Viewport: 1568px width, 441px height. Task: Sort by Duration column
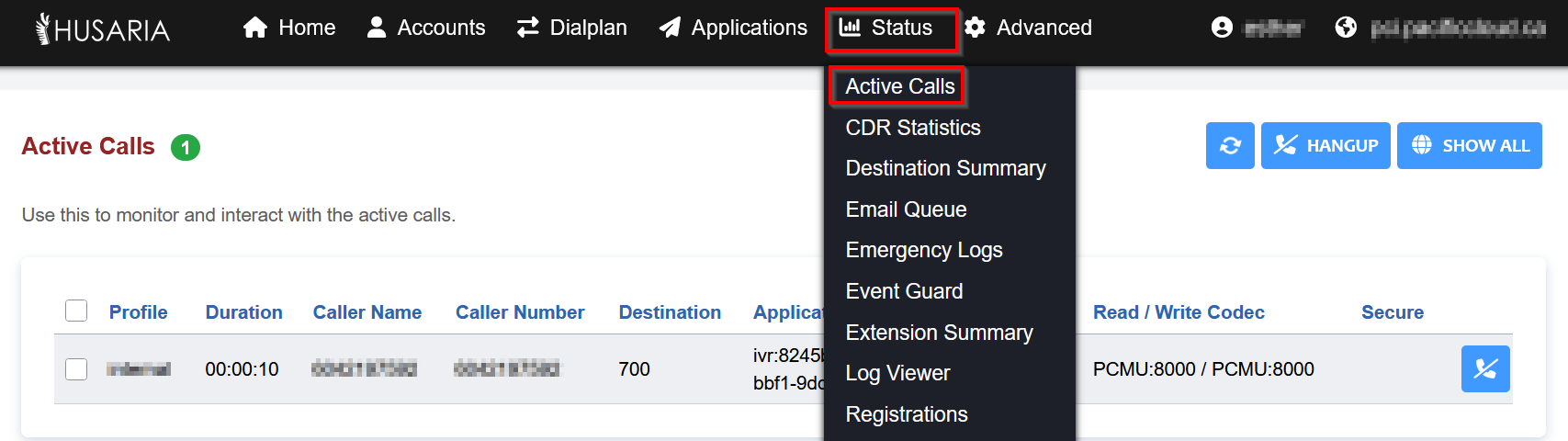coord(244,312)
